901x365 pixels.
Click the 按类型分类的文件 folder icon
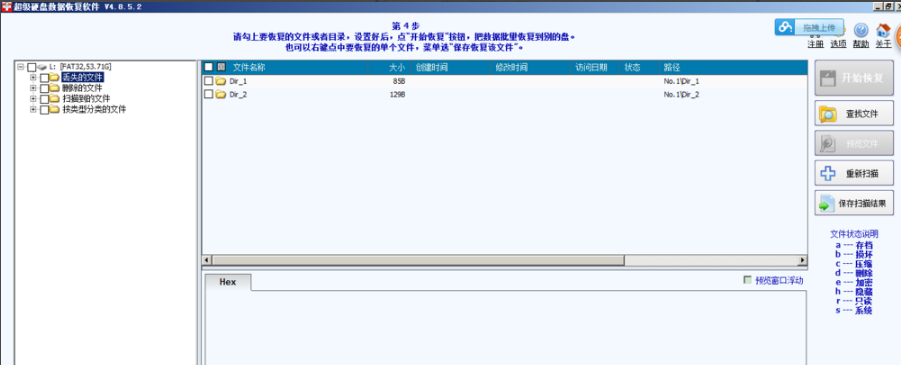click(55, 109)
